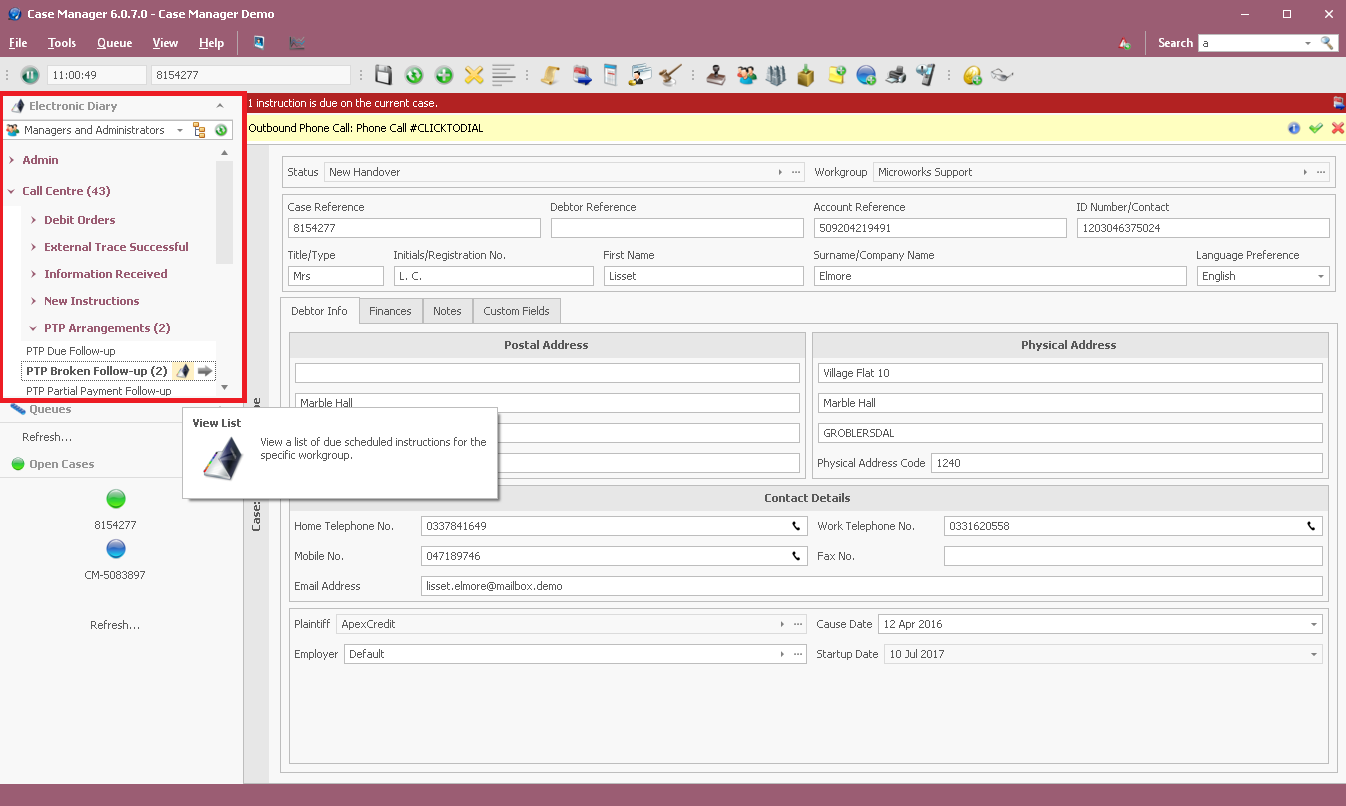1346x806 pixels.
Task: Click the workgroup tree icon in Electronic Diary
Action: tap(199, 130)
